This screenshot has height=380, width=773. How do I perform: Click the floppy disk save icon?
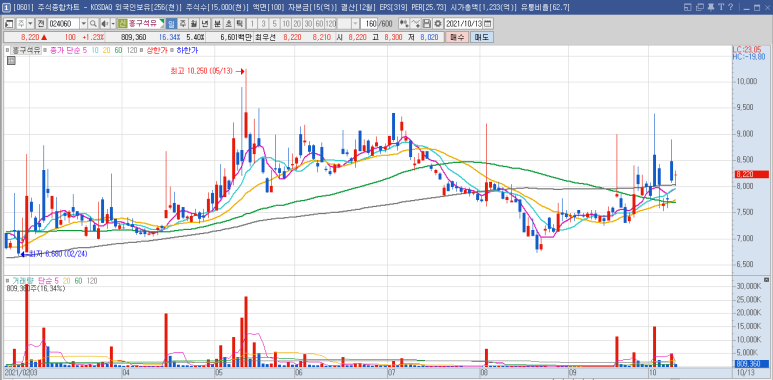coord(427,24)
